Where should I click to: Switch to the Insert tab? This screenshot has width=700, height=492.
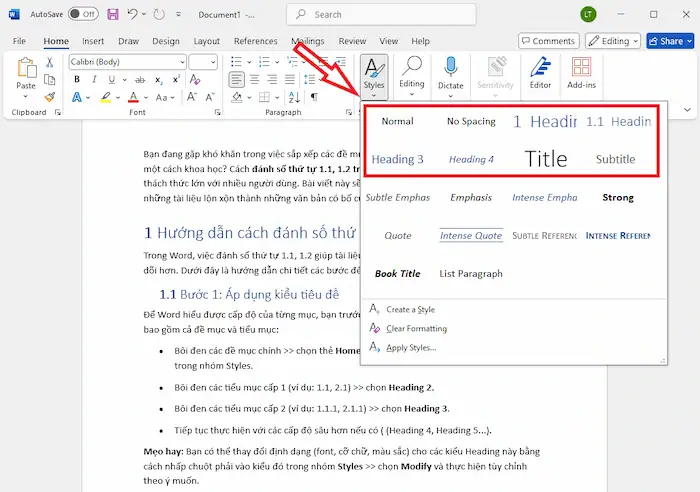pos(93,41)
